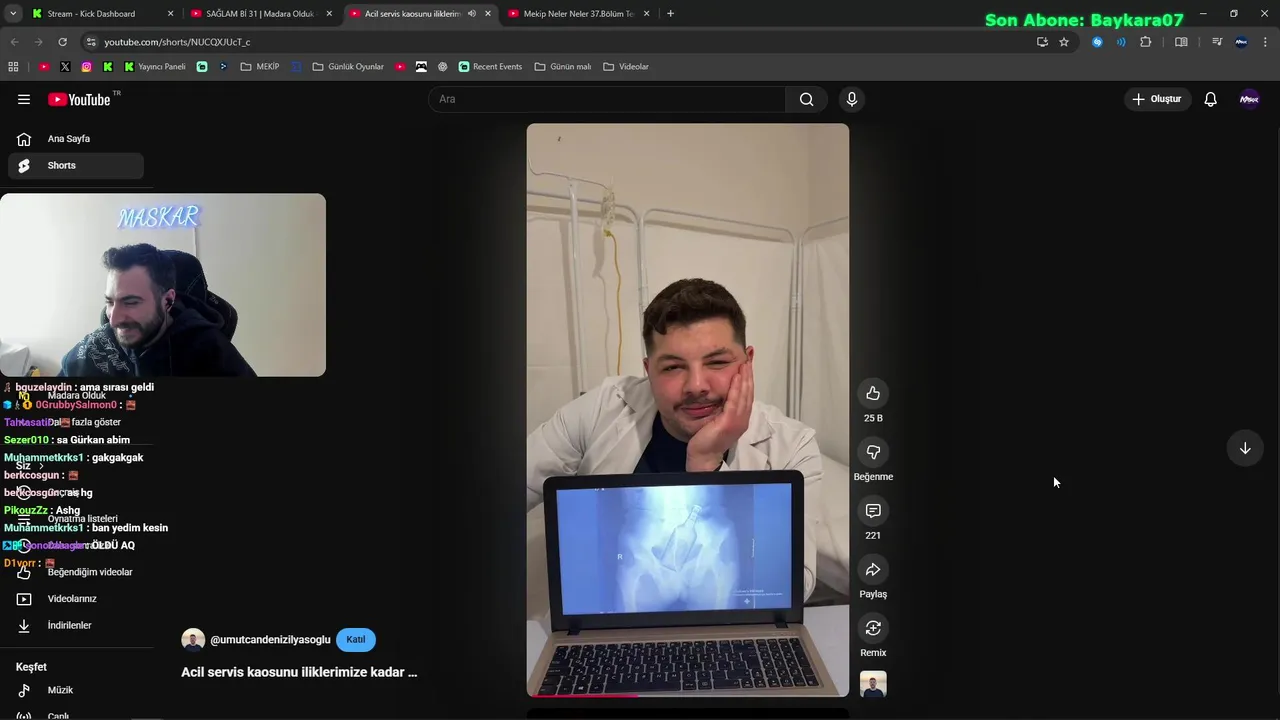Open the Günlük Oyunlar bookmarks folder
The image size is (1280, 720).
[348, 67]
